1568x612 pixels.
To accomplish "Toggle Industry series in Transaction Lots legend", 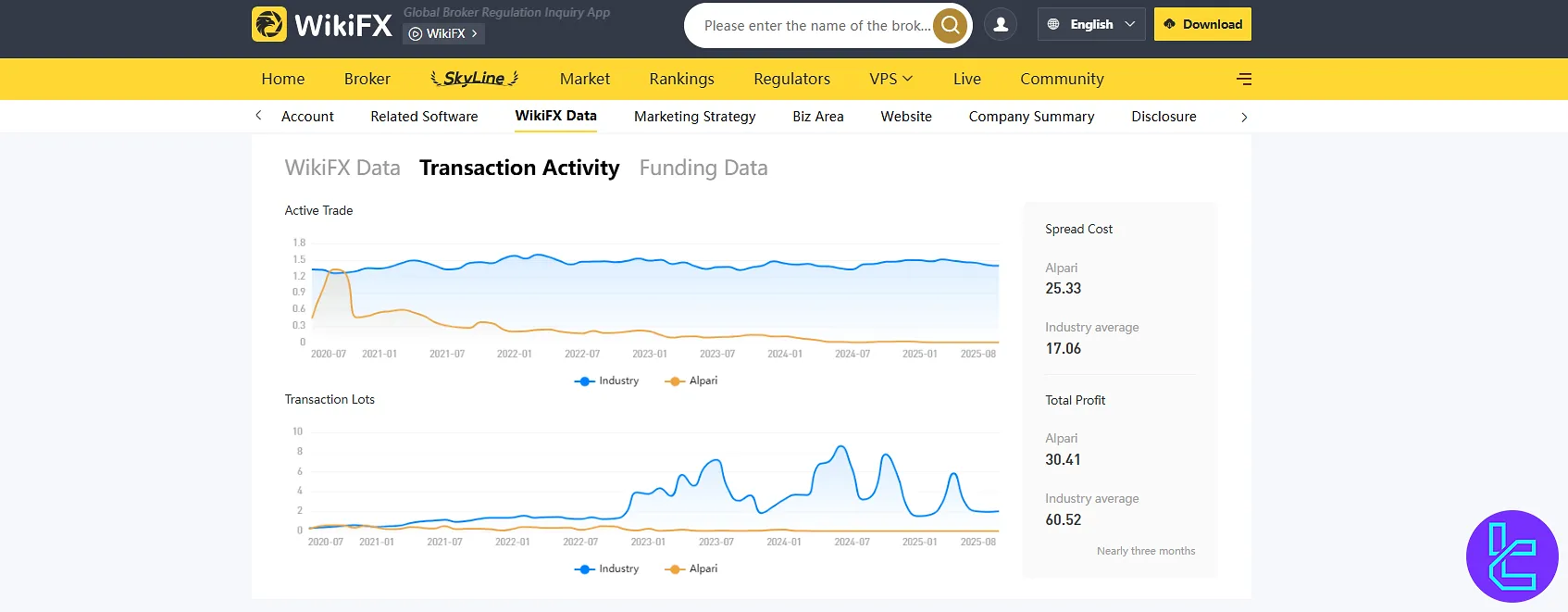I will tap(607, 568).
